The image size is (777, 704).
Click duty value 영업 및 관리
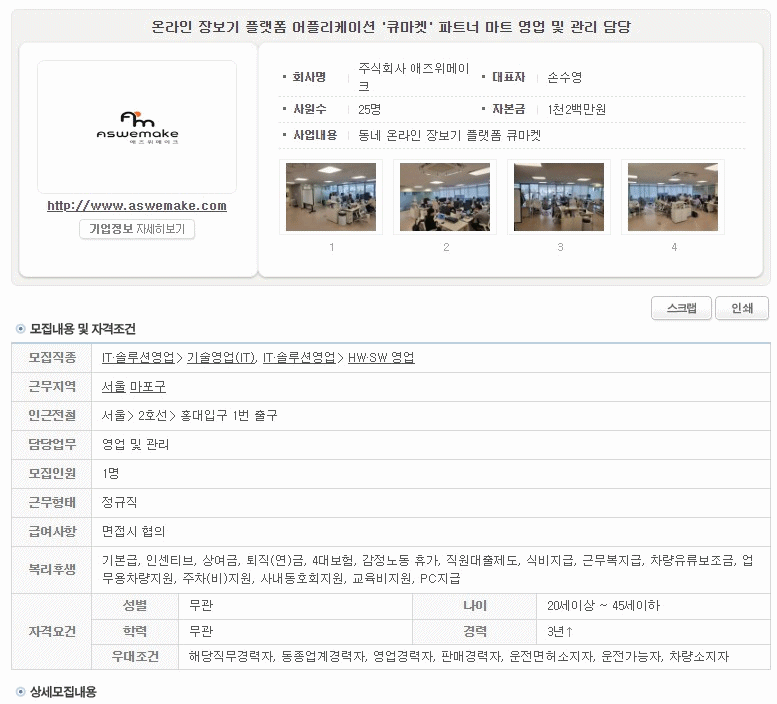(135, 444)
